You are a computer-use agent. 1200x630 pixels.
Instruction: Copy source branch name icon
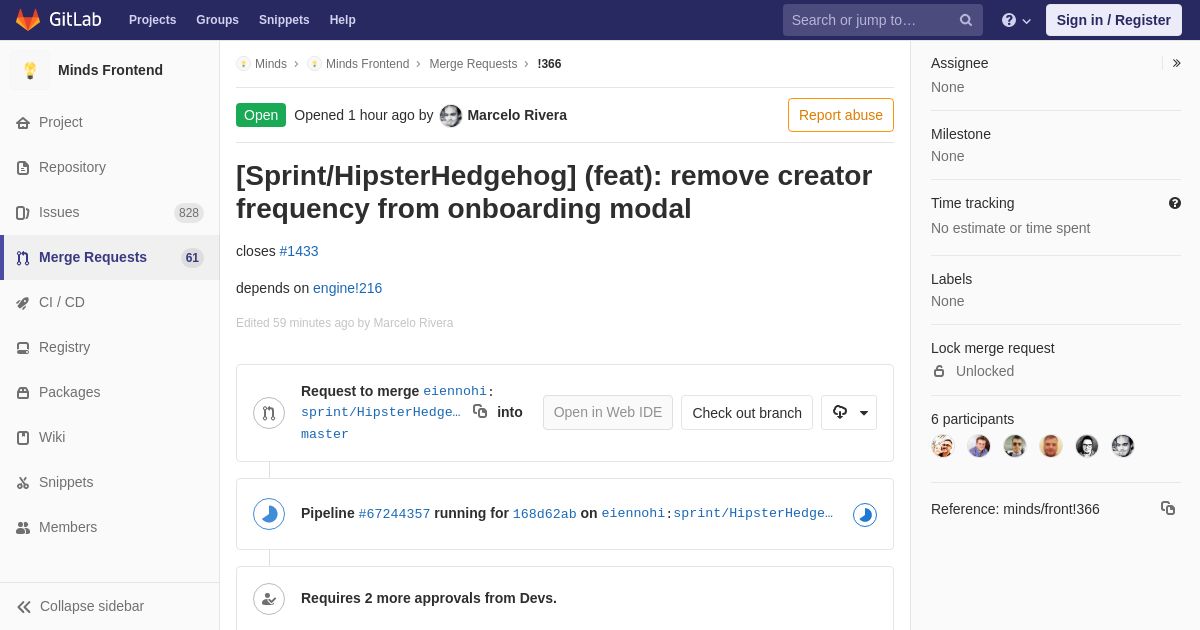(x=480, y=411)
